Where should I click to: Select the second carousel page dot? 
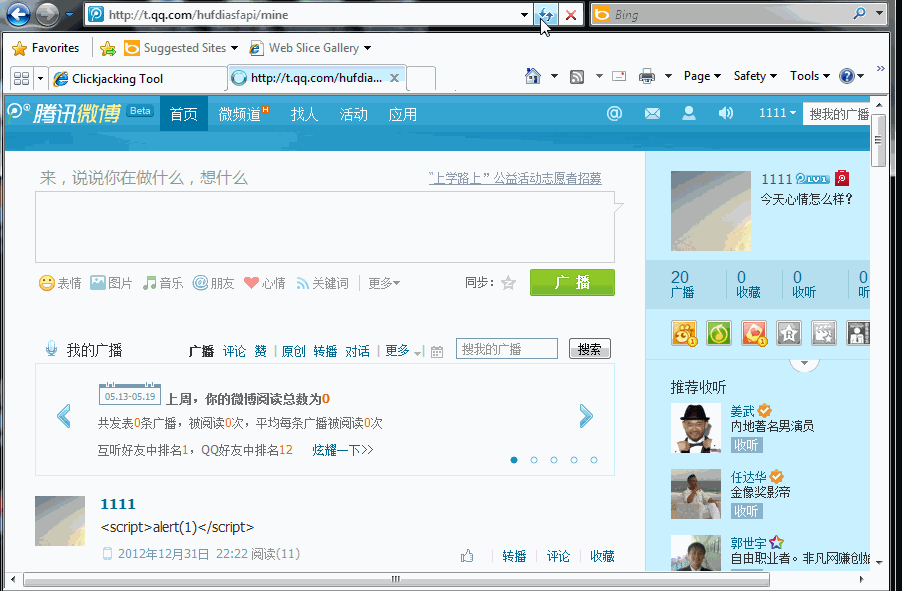(534, 460)
